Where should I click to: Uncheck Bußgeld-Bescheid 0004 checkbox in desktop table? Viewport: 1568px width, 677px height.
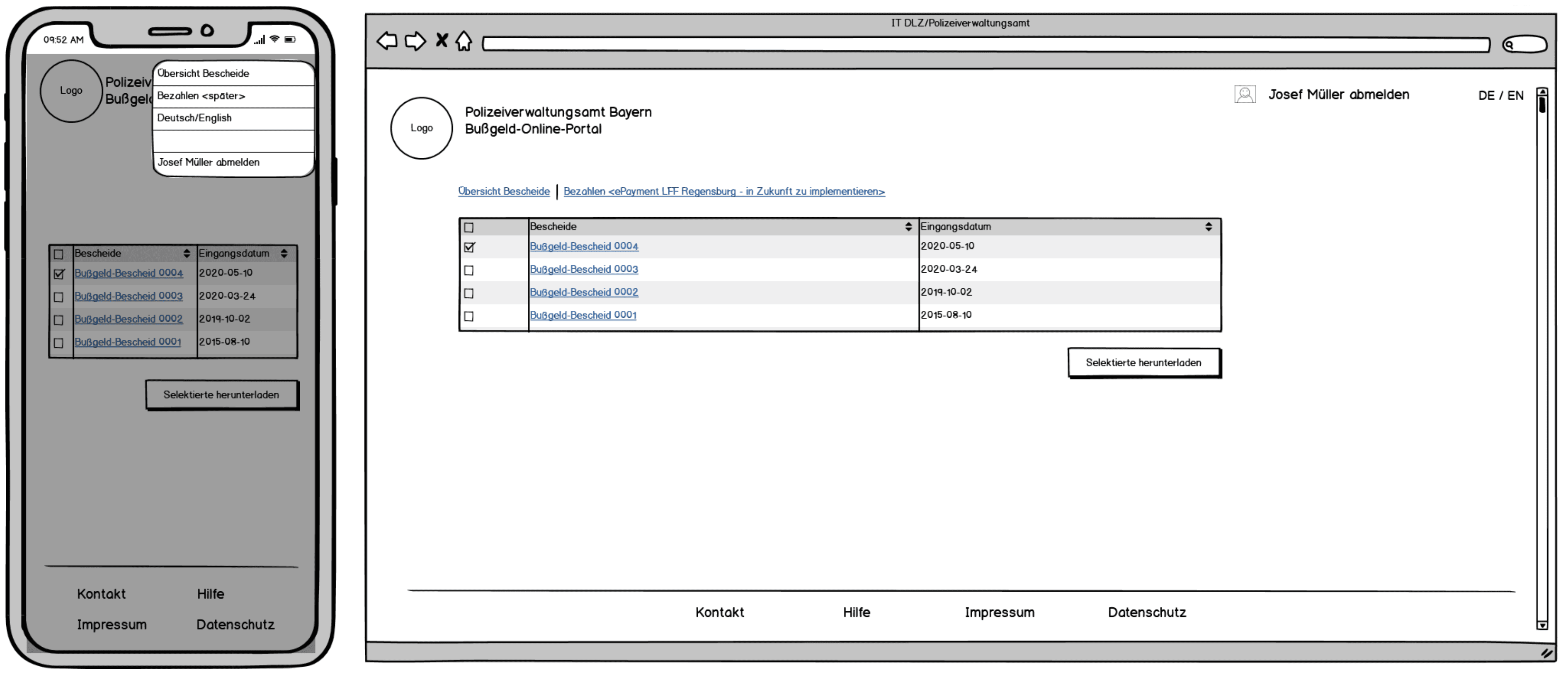(468, 248)
